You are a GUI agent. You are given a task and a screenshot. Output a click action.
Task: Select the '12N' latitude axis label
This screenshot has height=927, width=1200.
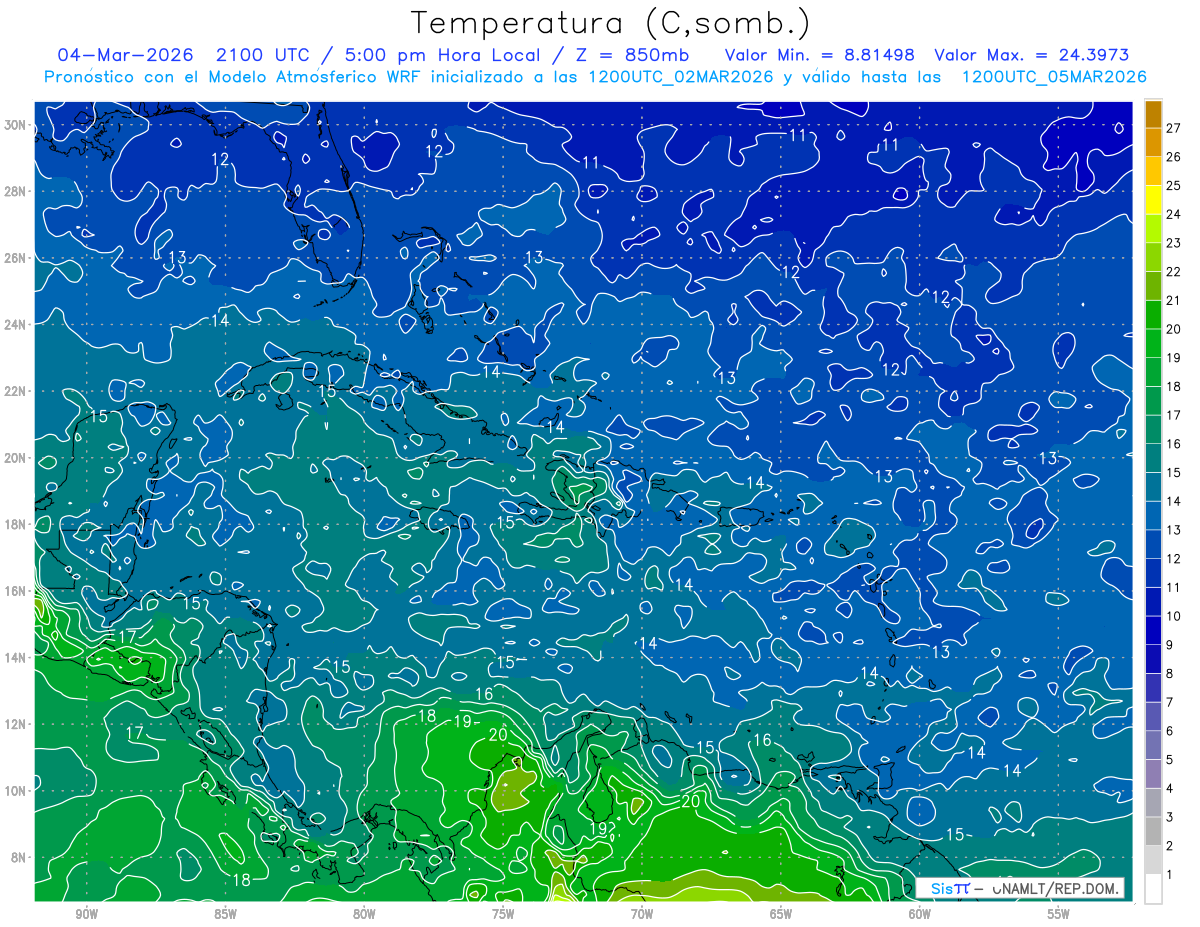15,724
